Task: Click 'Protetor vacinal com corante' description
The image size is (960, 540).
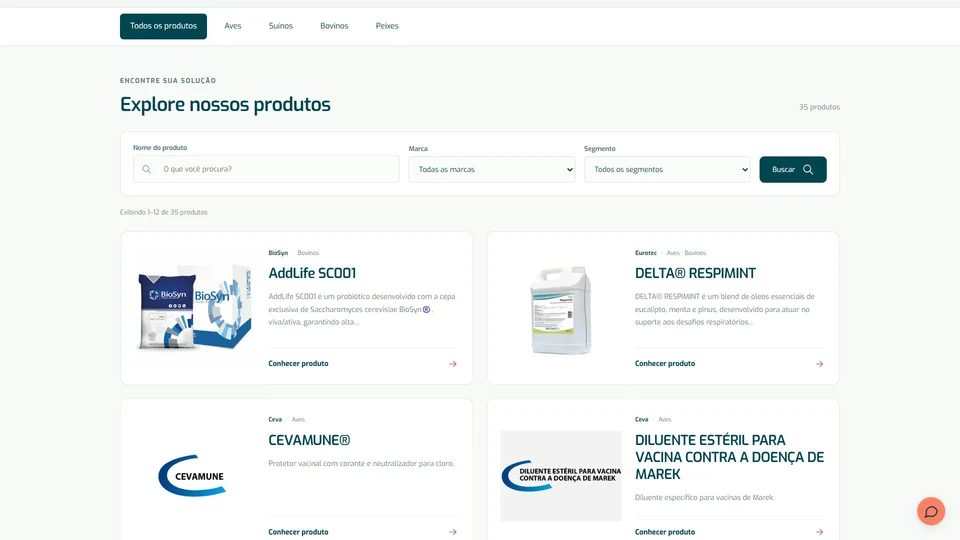Action: tap(361, 463)
